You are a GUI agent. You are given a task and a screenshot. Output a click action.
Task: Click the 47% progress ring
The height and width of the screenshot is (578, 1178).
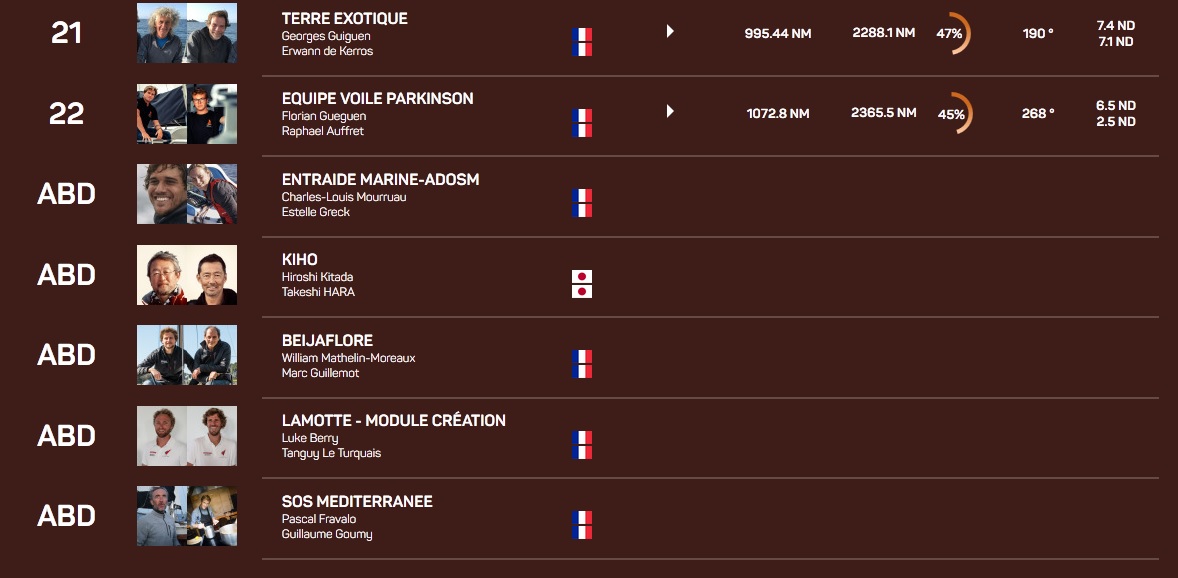pos(952,33)
